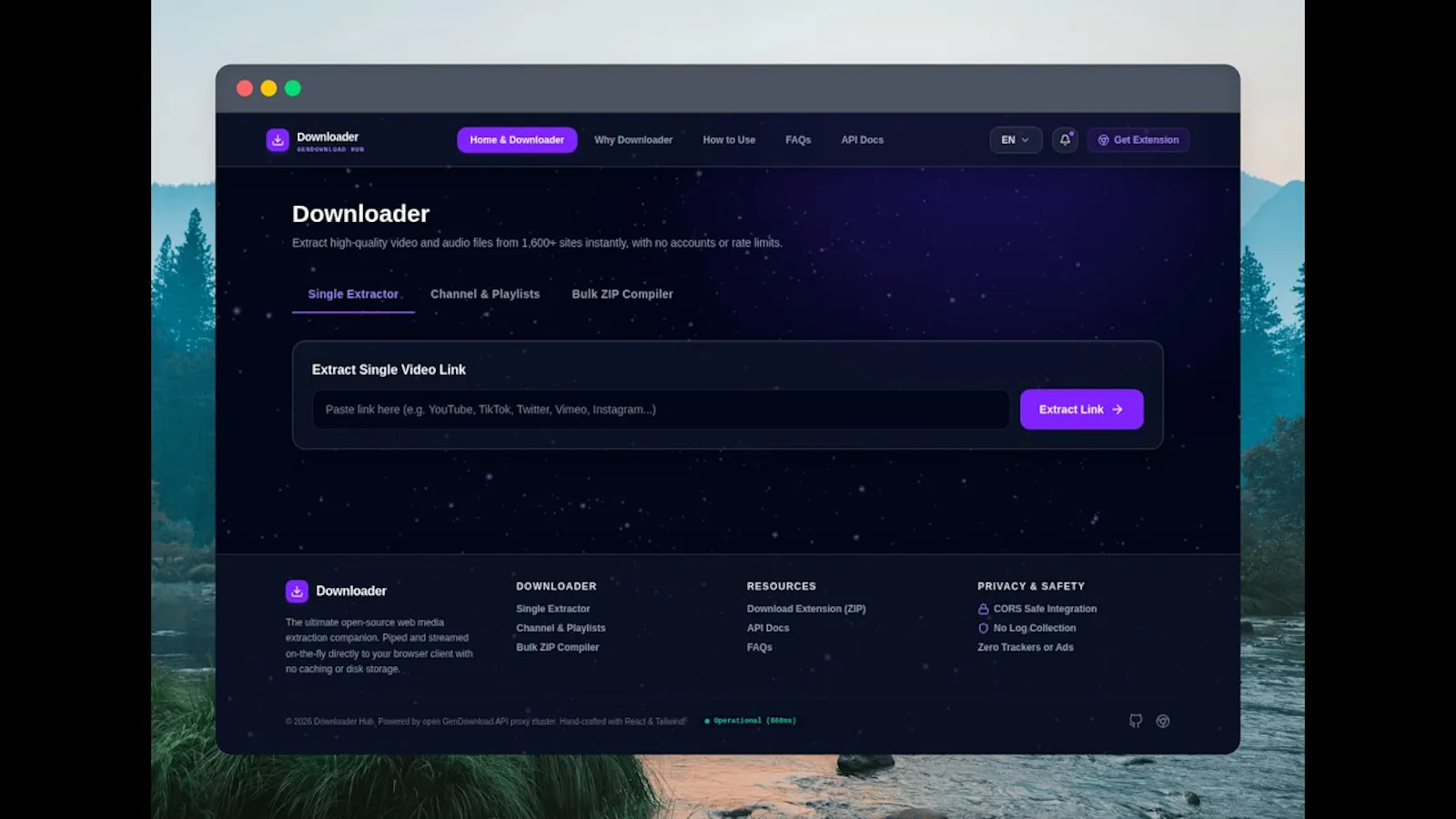The width and height of the screenshot is (1456, 819).
Task: Open the Bulk ZIP Compiler footer link
Action: [558, 647]
